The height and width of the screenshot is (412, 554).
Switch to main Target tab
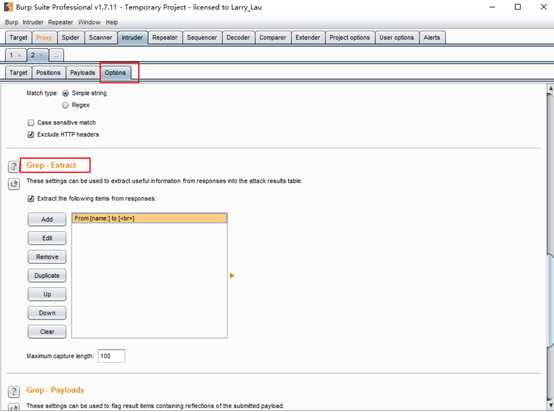[18, 37]
